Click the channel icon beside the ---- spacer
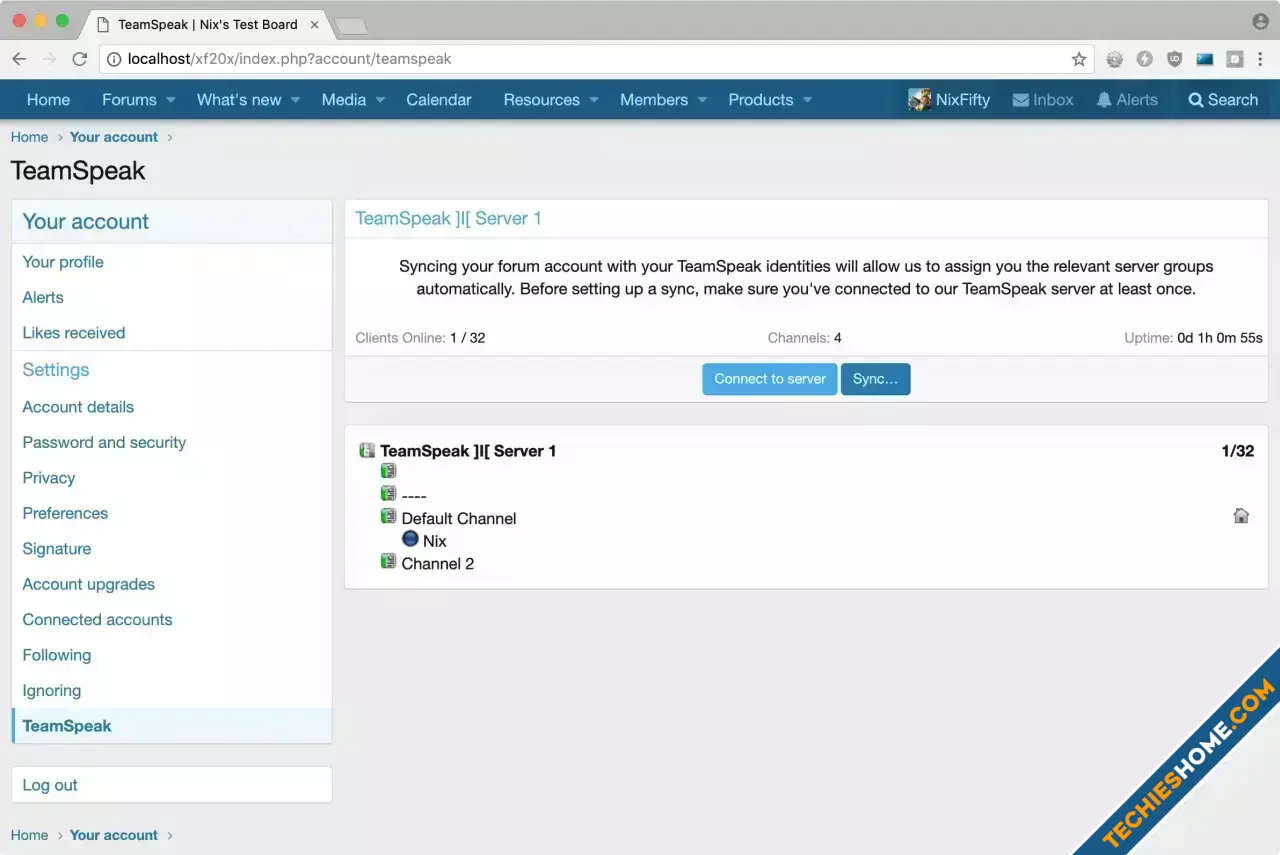1280x855 pixels. point(388,493)
